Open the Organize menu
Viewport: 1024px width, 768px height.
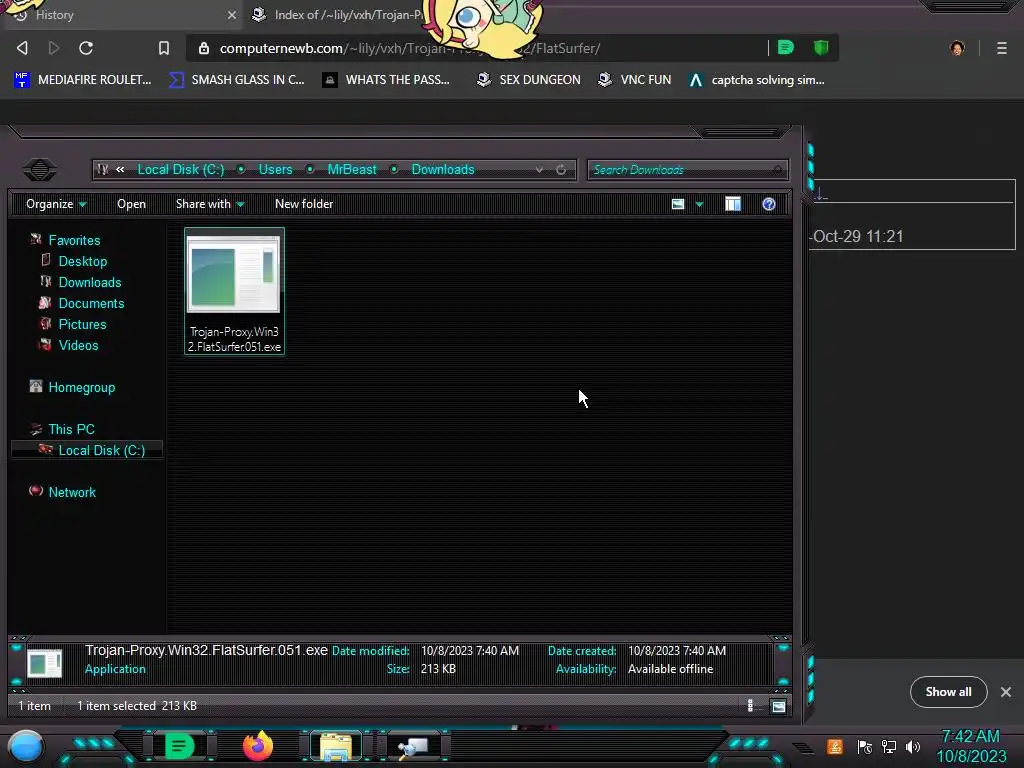[56, 204]
